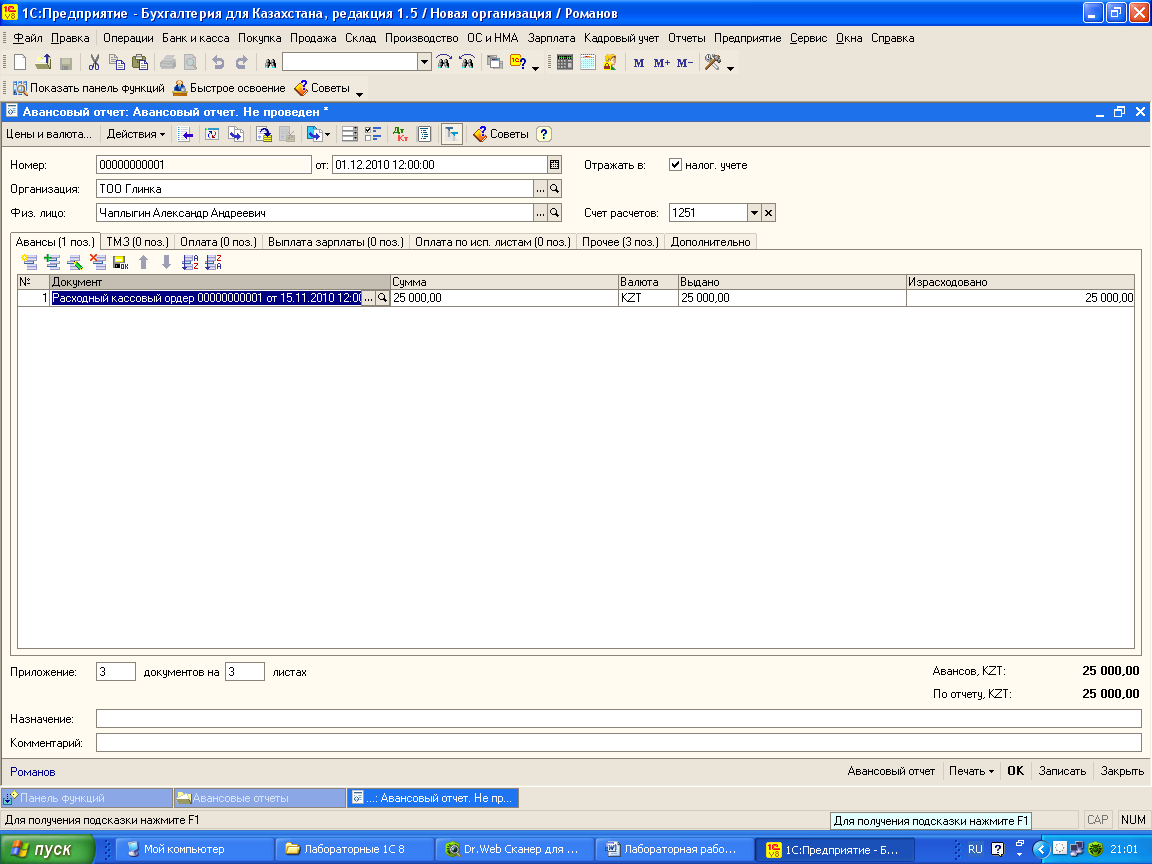Click the magnifier icon next to Организация field
The width and height of the screenshot is (1152, 864).
555,189
